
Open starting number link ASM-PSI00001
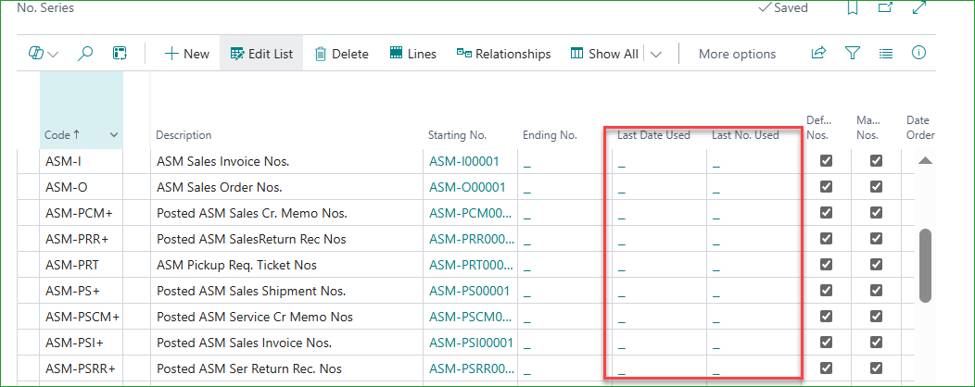(471, 343)
